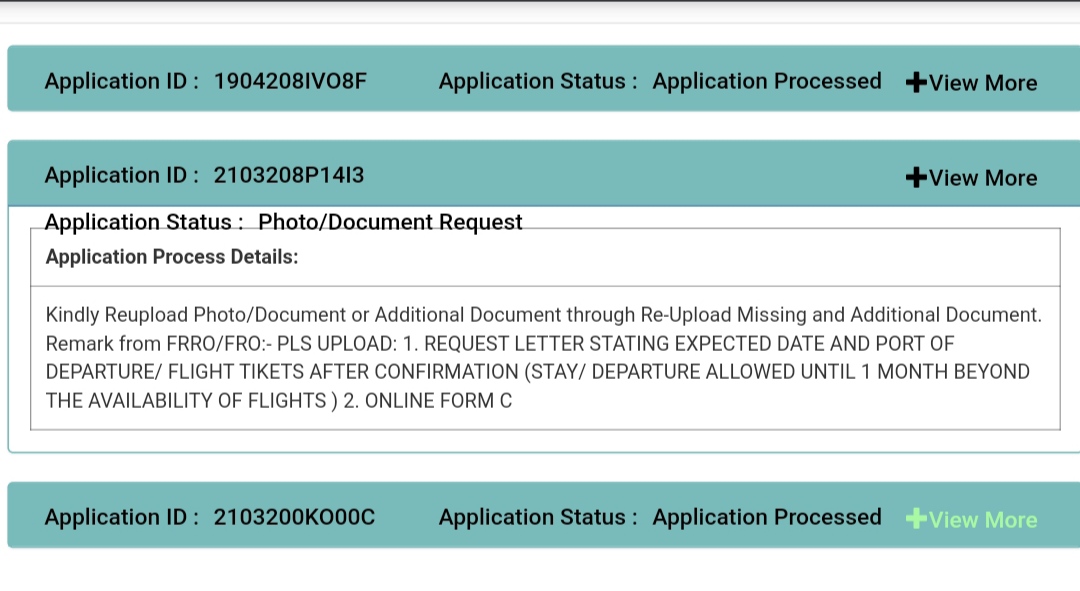Click the Kindly Reupload Photo/Document instruction line
The image size is (1080, 591).
pyautogui.click(x=543, y=315)
